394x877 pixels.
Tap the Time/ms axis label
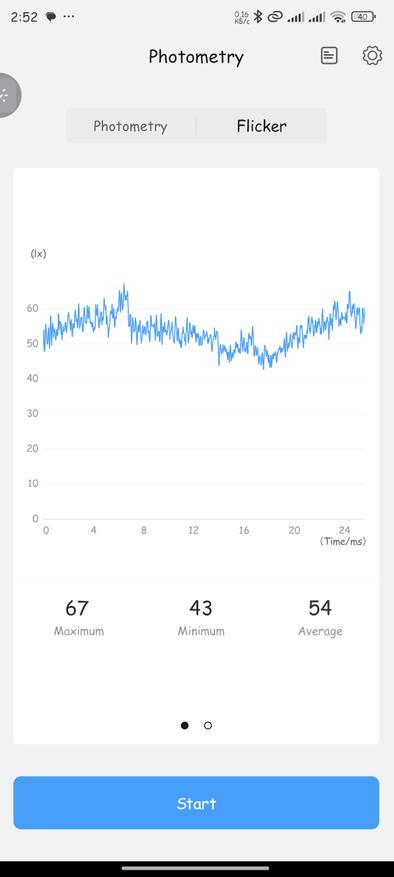coord(343,541)
